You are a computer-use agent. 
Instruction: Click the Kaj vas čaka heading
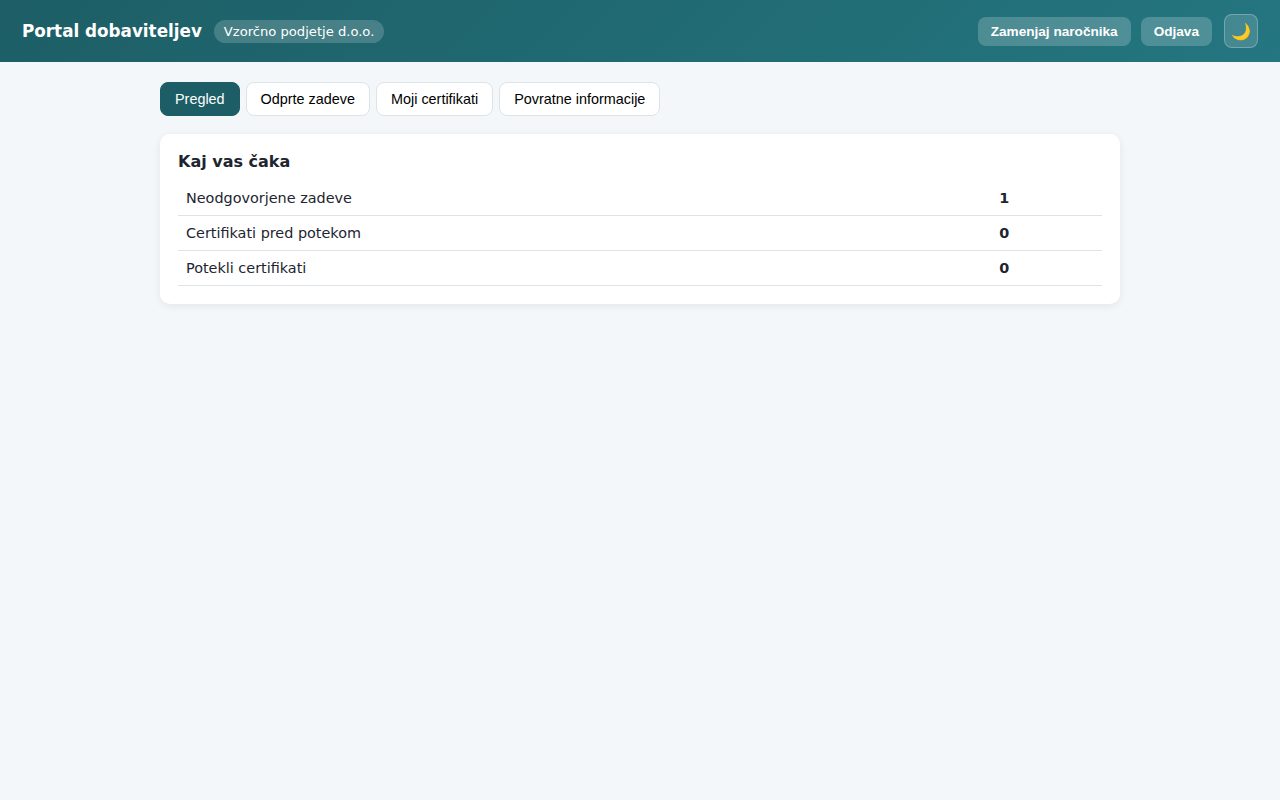pos(234,161)
